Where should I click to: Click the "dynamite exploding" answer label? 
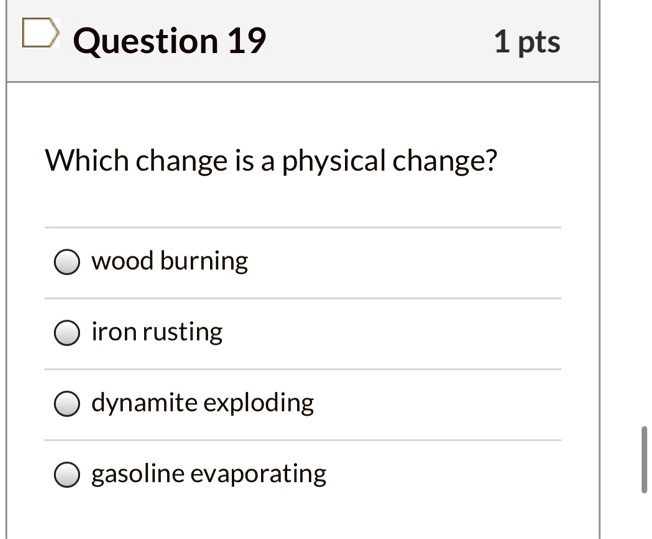point(202,403)
